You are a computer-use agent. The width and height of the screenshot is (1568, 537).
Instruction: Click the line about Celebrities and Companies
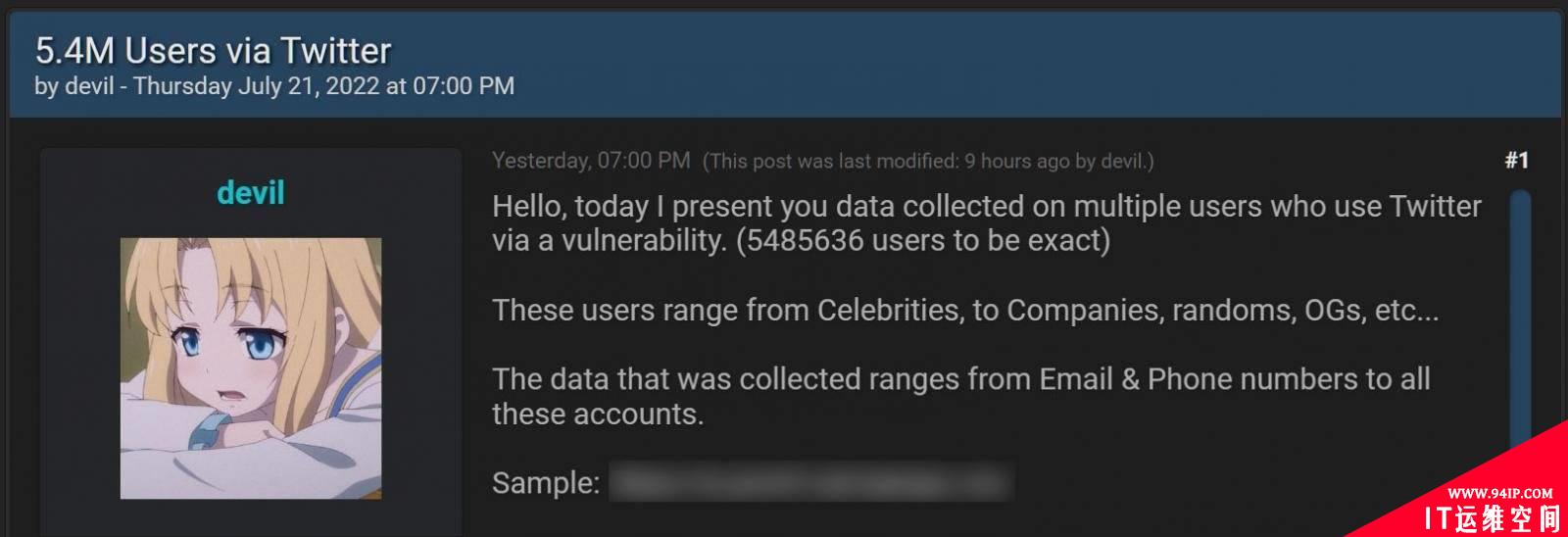pyautogui.click(x=965, y=311)
